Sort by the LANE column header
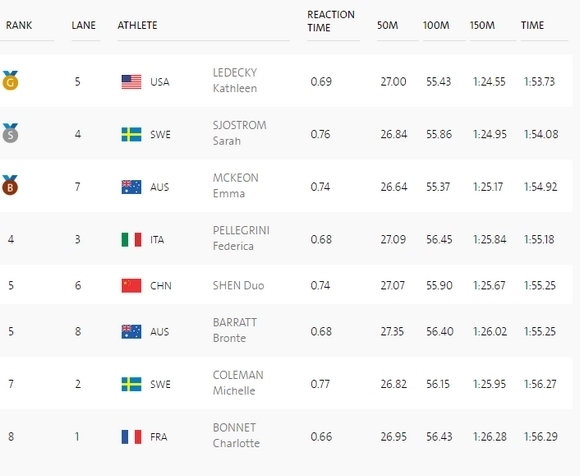The image size is (580, 476). pyautogui.click(x=84, y=25)
